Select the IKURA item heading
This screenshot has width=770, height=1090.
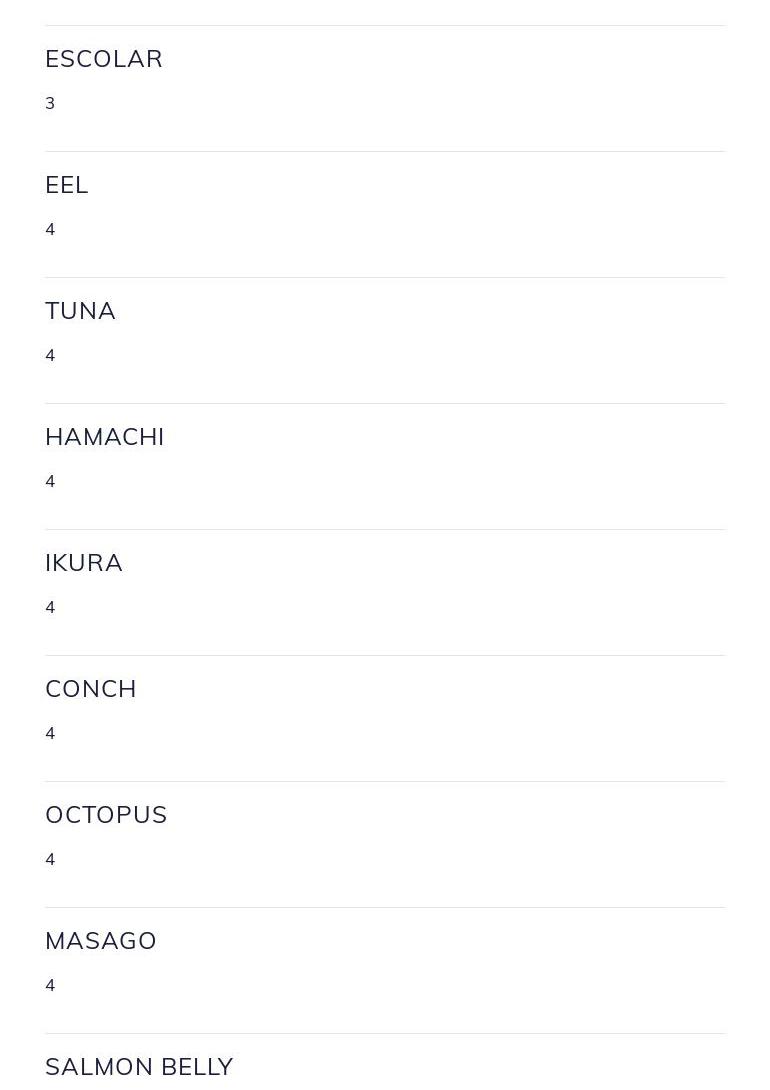84,563
